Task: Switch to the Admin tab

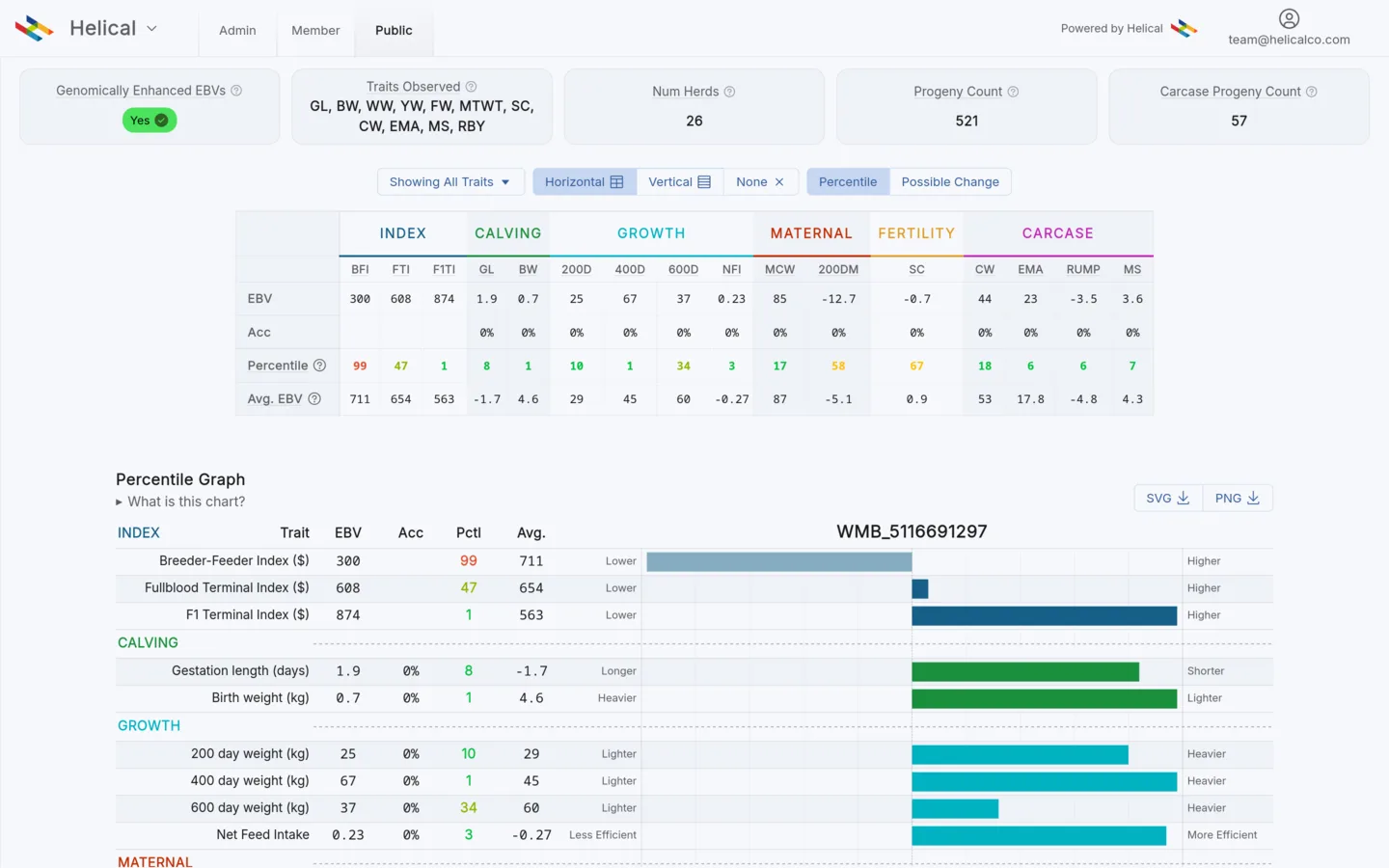Action: pyautogui.click(x=237, y=30)
